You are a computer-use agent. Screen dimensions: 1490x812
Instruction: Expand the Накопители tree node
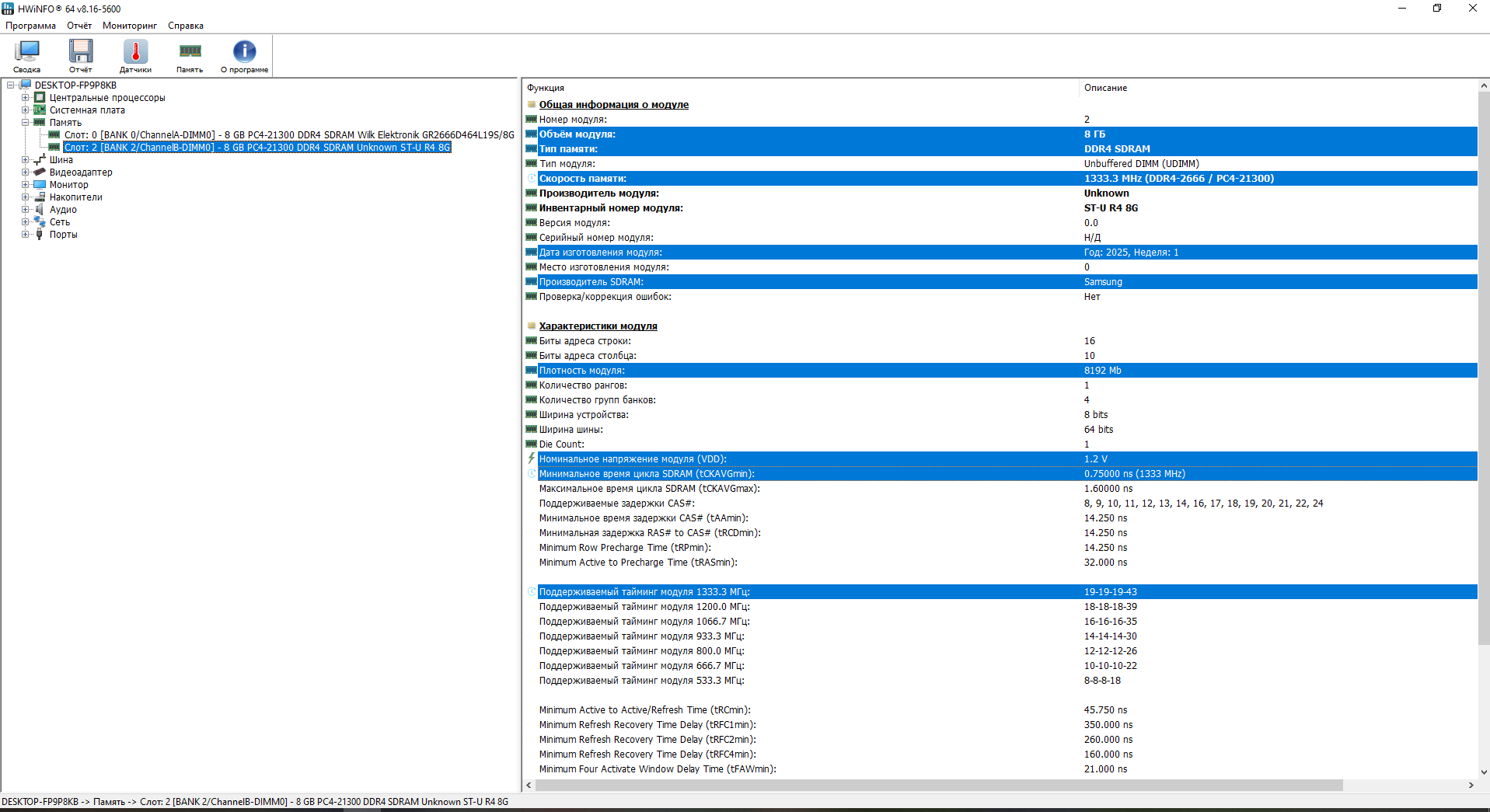click(26, 197)
